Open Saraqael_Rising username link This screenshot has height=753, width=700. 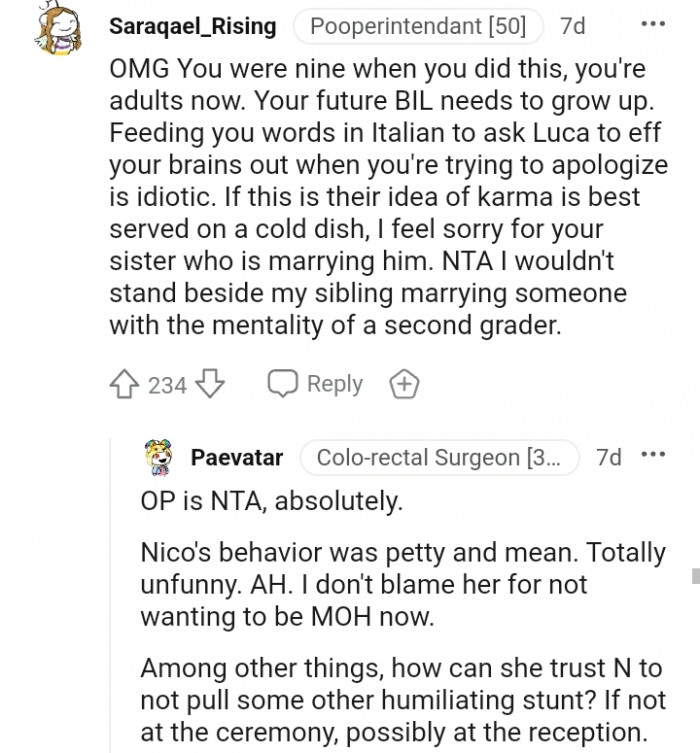pos(192,26)
